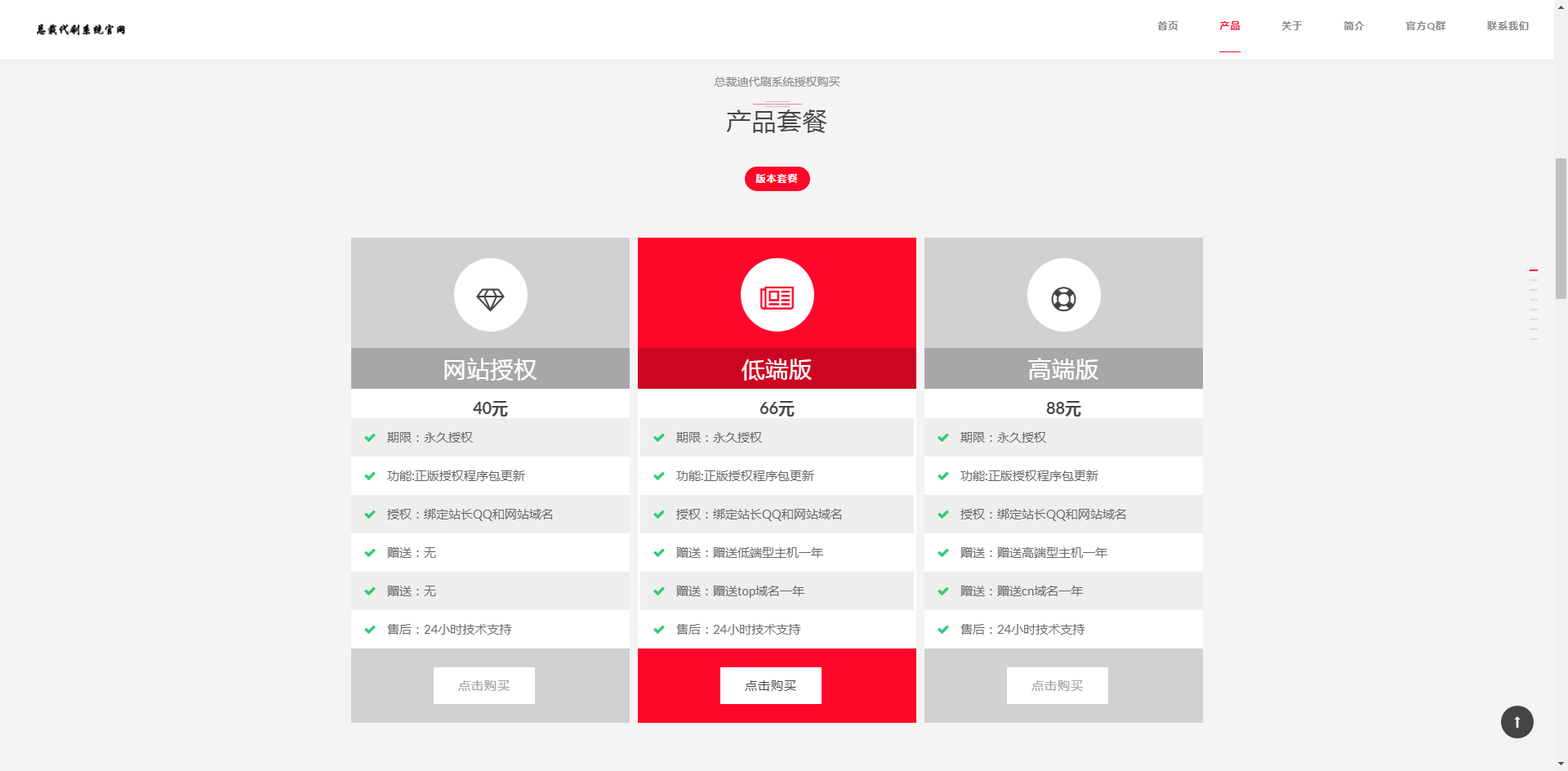Screen dimensions: 1568x771
Task: Click the 40元 price
Action: (x=490, y=408)
